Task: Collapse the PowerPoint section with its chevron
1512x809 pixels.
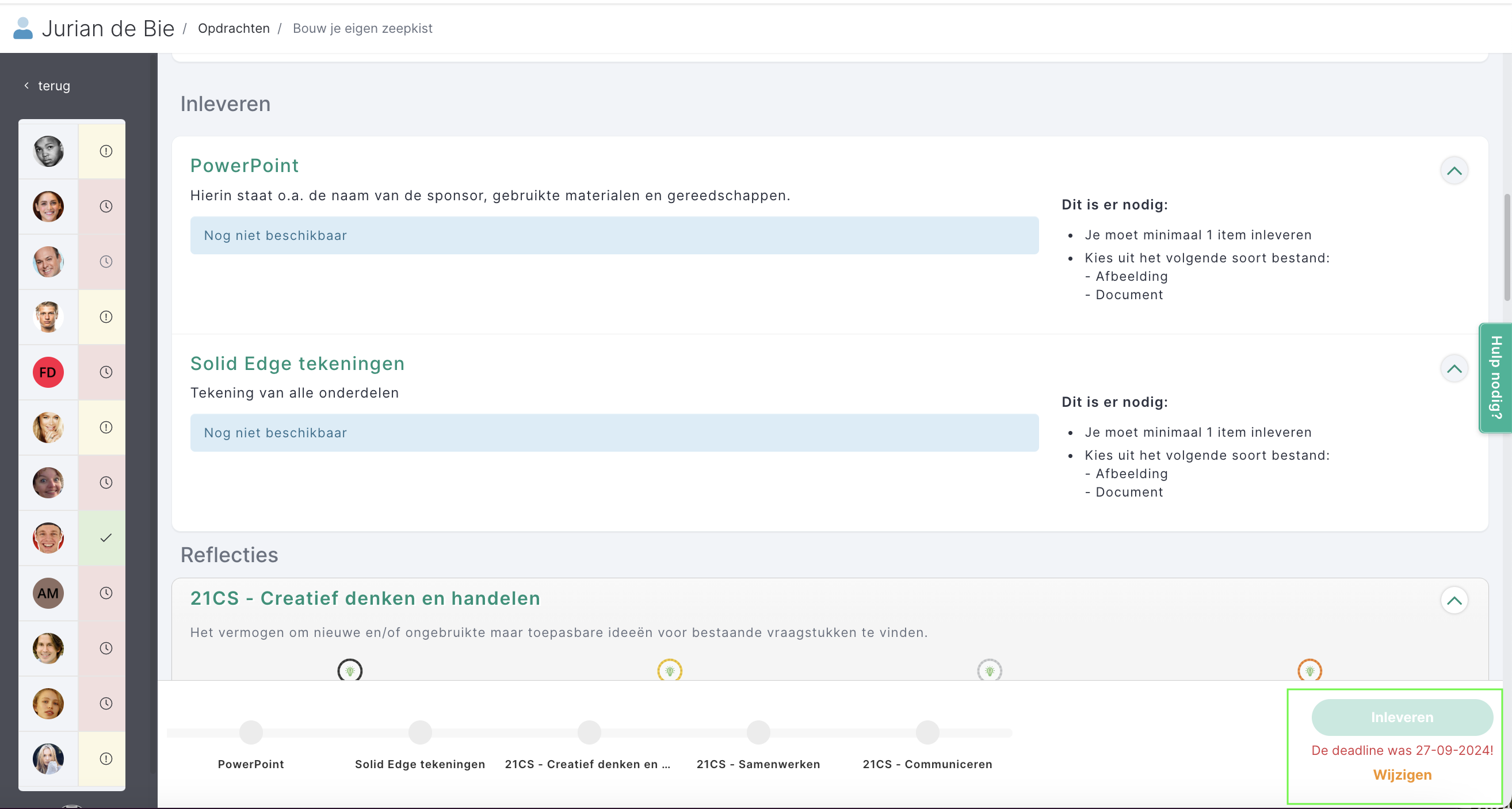Action: [x=1454, y=171]
